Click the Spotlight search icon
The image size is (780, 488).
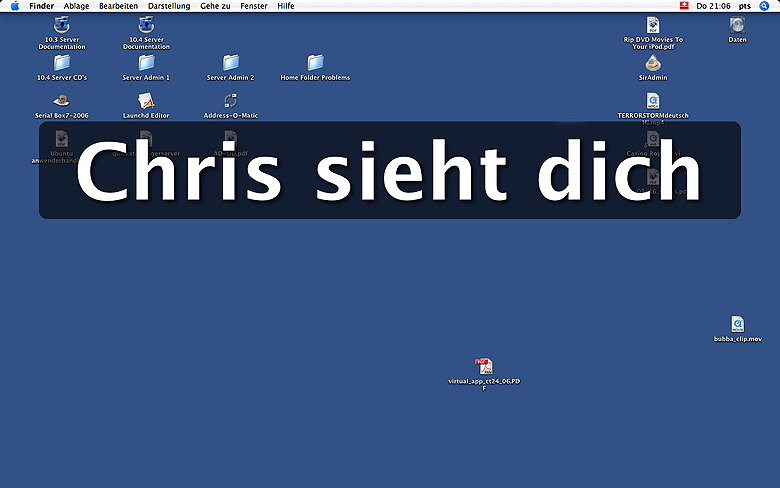pyautogui.click(x=765, y=6)
